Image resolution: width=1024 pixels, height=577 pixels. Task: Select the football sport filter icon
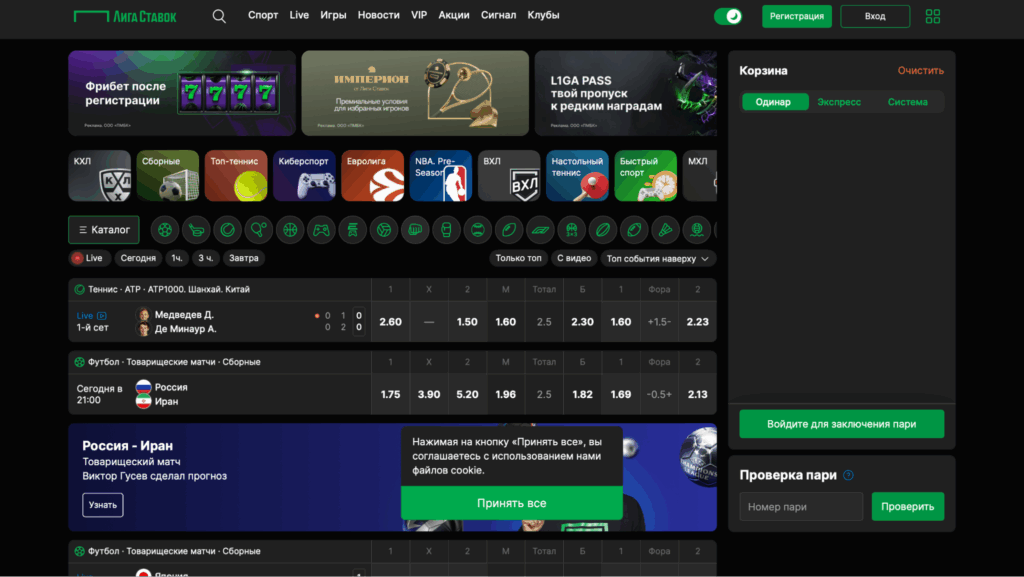click(164, 230)
